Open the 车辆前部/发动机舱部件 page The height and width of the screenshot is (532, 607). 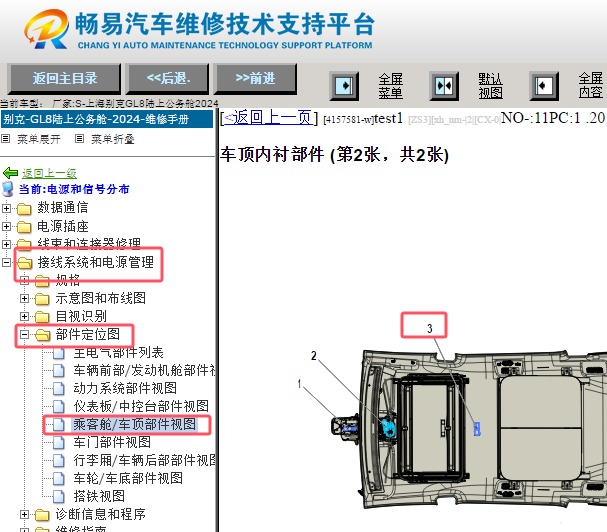(x=144, y=371)
